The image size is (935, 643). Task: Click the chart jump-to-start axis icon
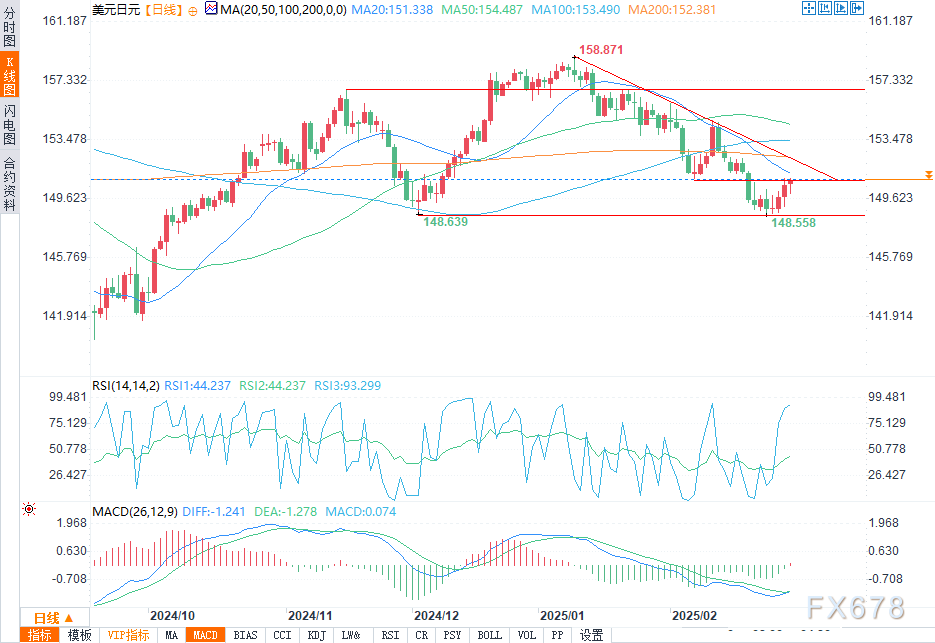coord(825,8)
